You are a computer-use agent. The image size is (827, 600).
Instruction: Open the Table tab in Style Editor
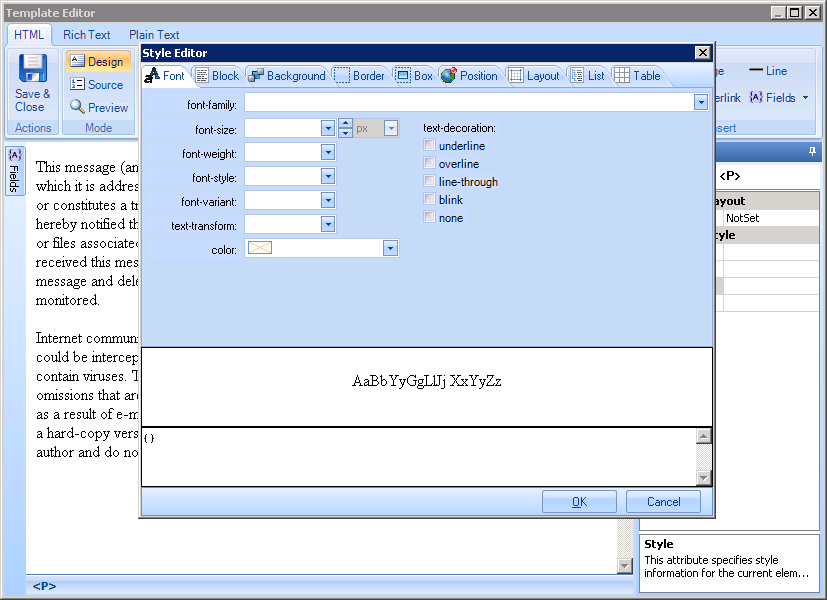coord(638,75)
